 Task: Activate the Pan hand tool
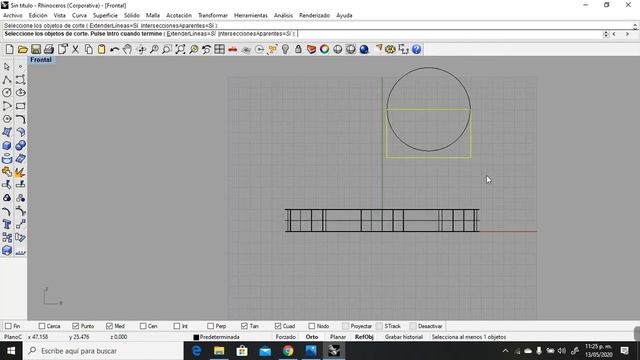tap(127, 49)
